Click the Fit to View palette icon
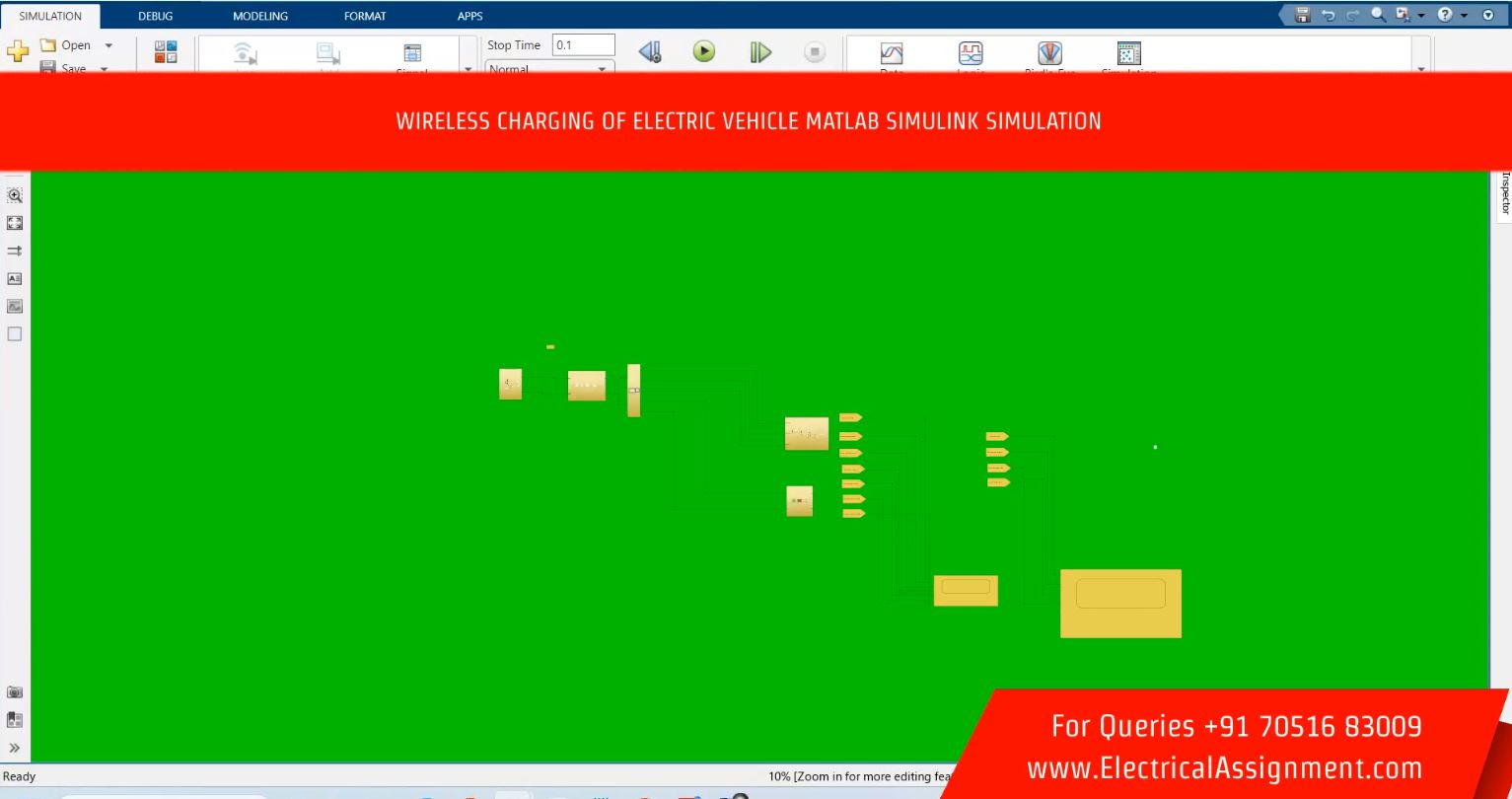The width and height of the screenshot is (1512, 799). pyautogui.click(x=15, y=223)
